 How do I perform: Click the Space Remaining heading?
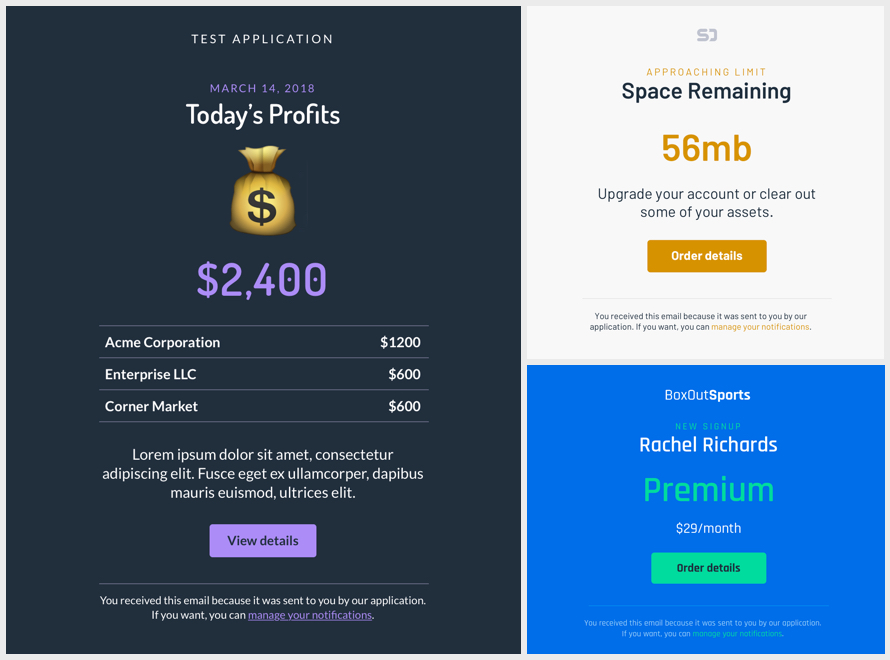[706, 92]
